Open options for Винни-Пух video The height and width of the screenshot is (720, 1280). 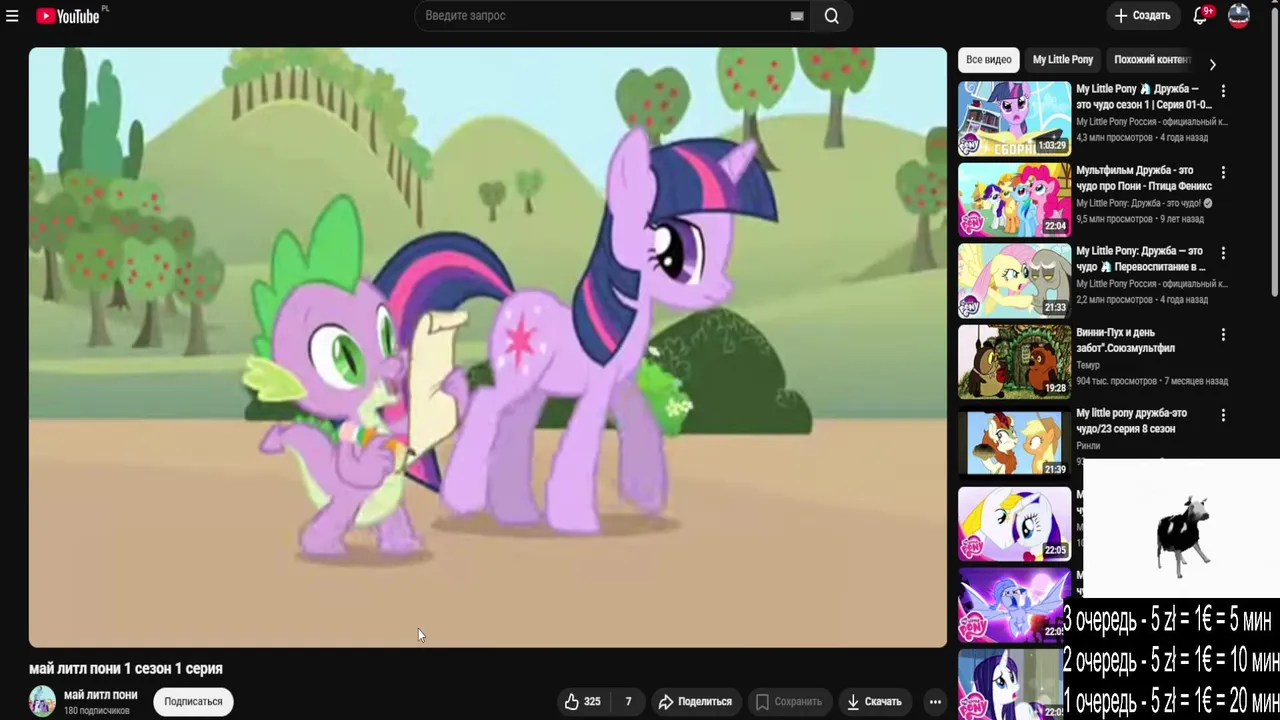(1223, 334)
